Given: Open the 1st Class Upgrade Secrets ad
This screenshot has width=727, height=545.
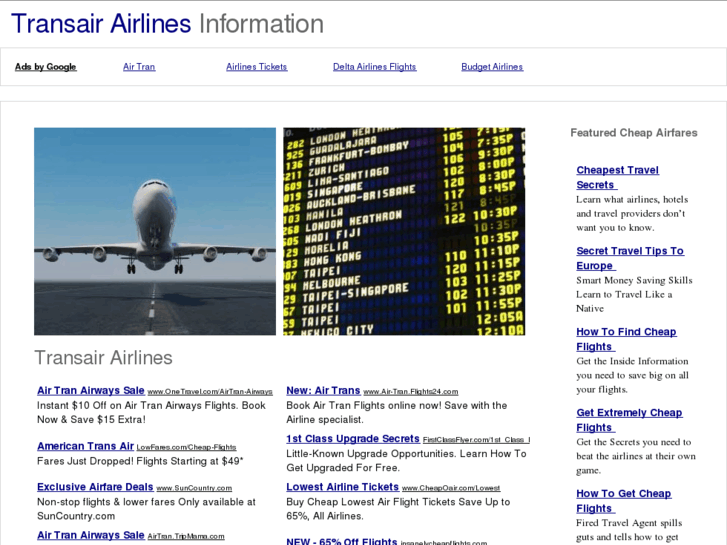Looking at the screenshot, I should (x=353, y=439).
